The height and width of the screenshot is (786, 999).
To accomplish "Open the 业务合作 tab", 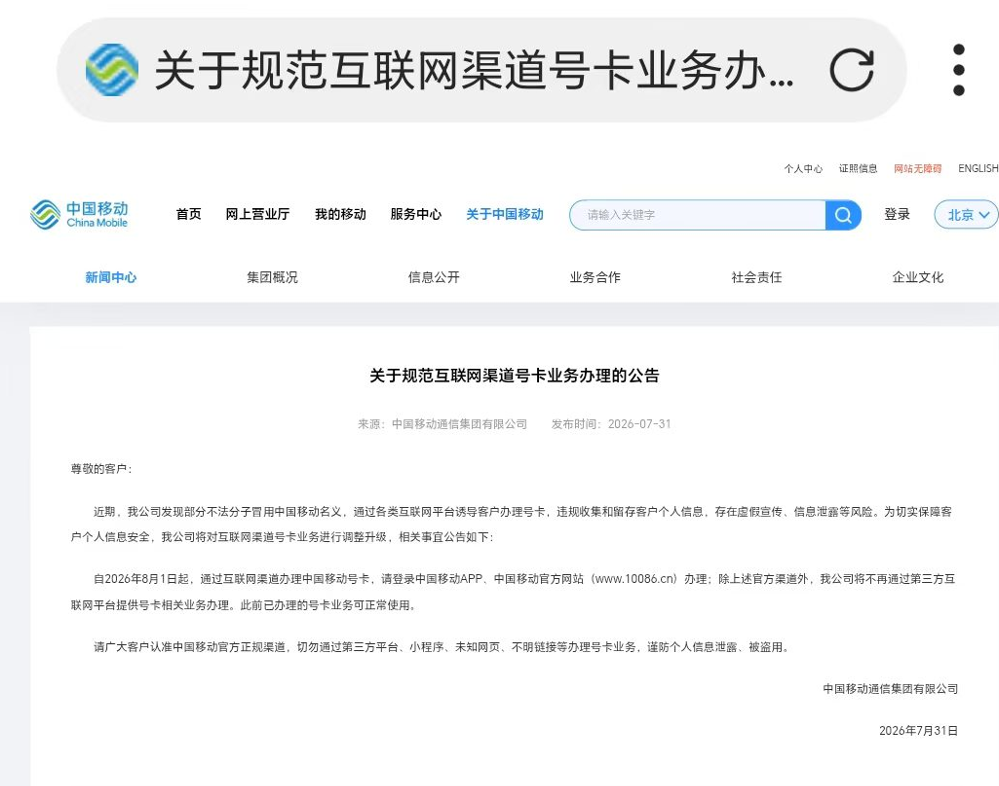I will (x=595, y=277).
